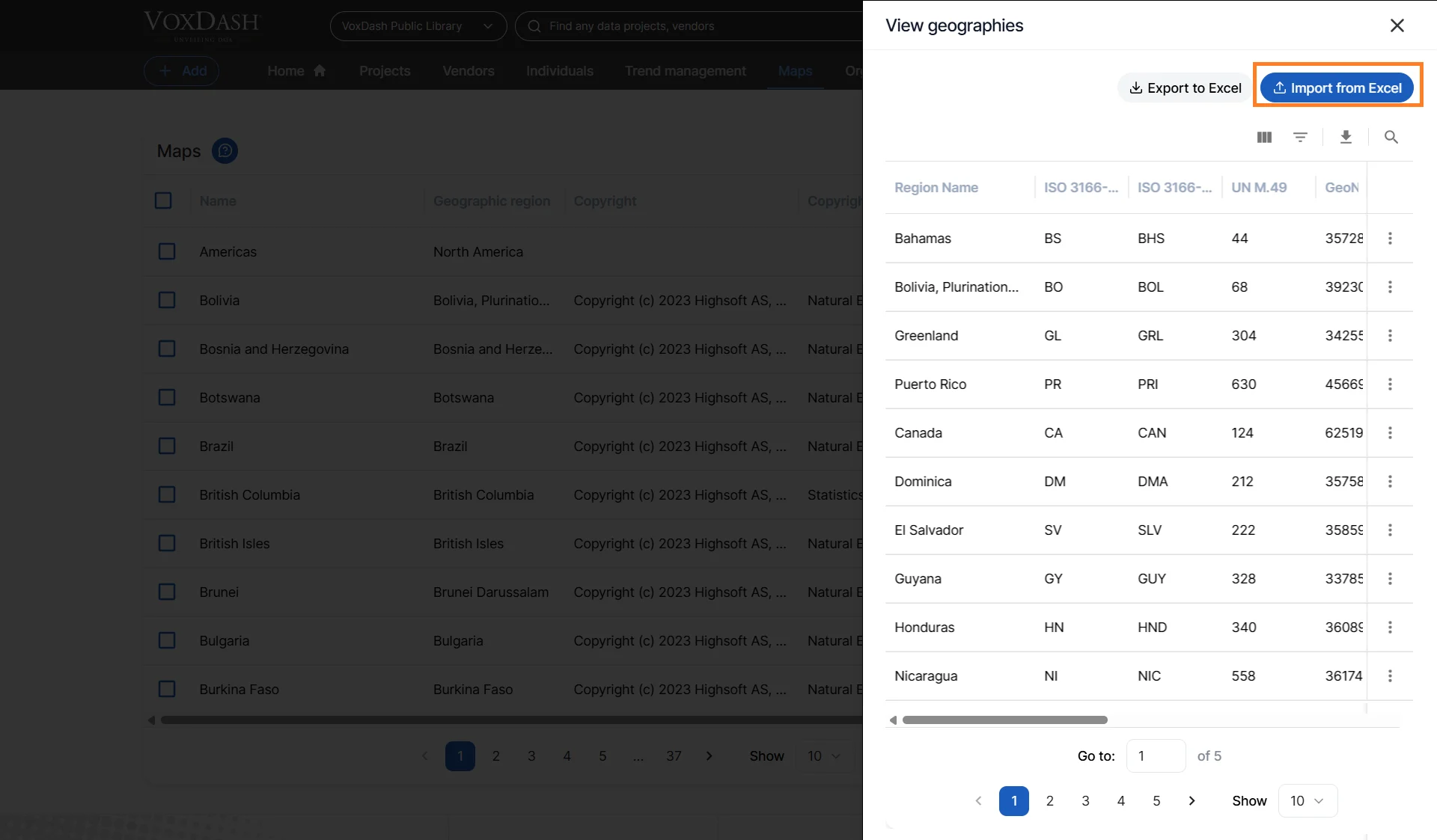
Task: Check the Bulgaria row checkbox
Action: pos(167,640)
